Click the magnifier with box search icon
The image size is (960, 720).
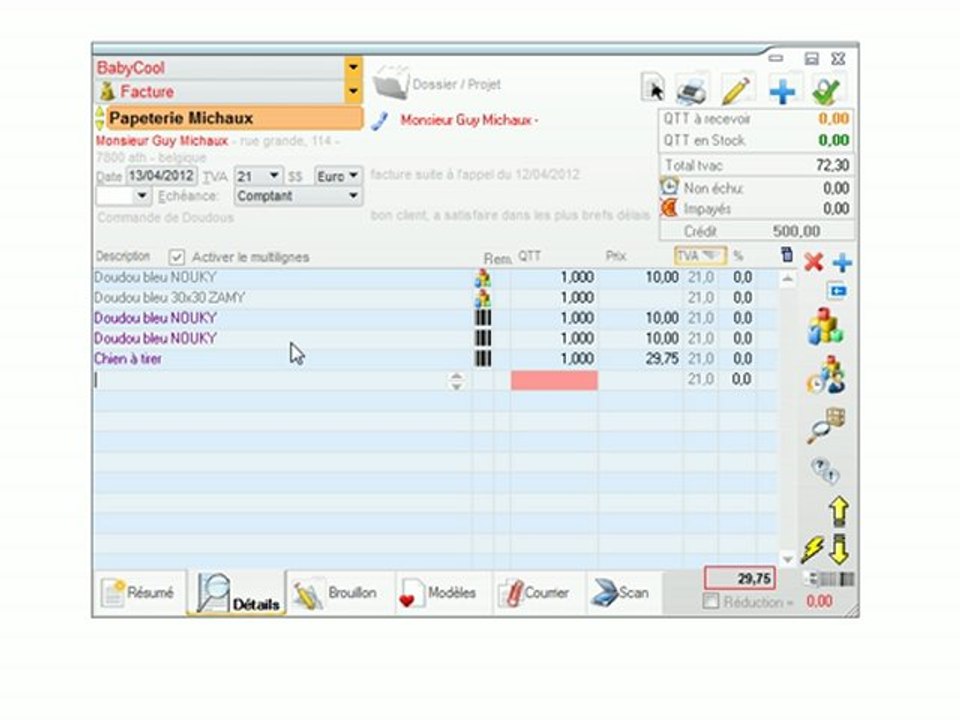[x=826, y=426]
